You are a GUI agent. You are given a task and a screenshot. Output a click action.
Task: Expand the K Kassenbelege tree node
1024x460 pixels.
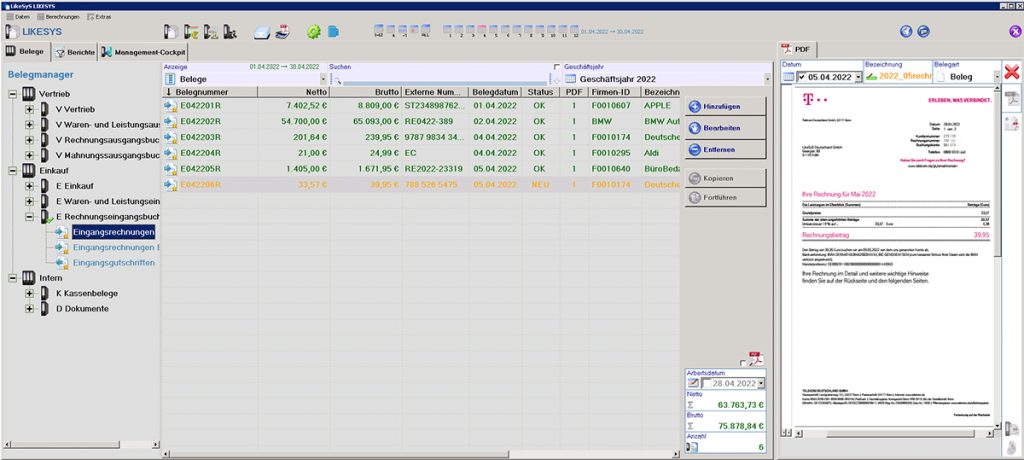(30, 293)
